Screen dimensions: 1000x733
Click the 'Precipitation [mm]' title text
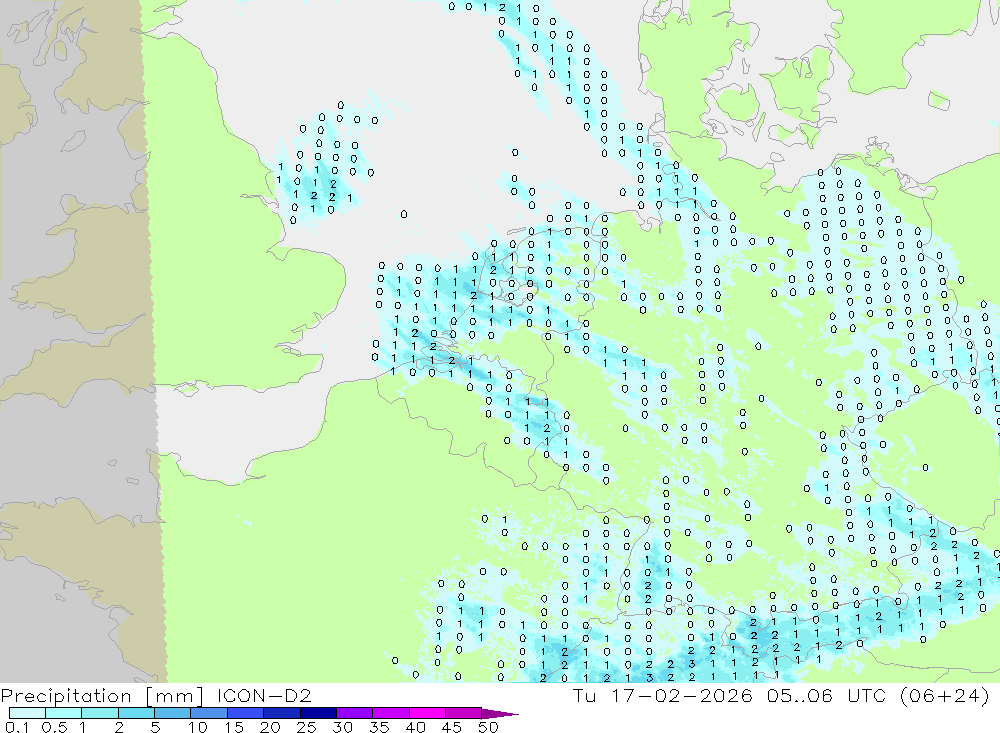(102, 696)
